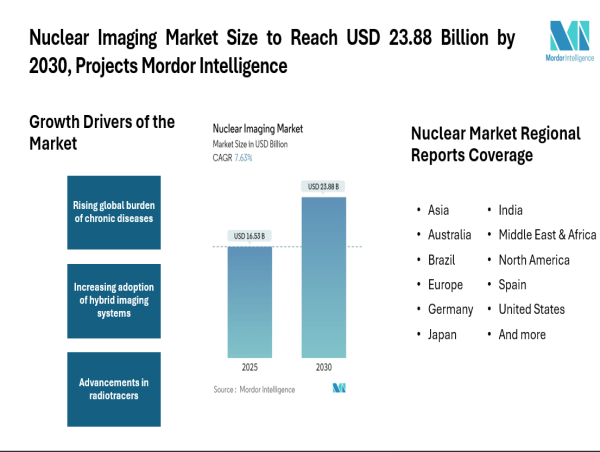Image resolution: width=600 pixels, height=452 pixels.
Task: Click the small Mordor logo under chart
Action: (339, 388)
